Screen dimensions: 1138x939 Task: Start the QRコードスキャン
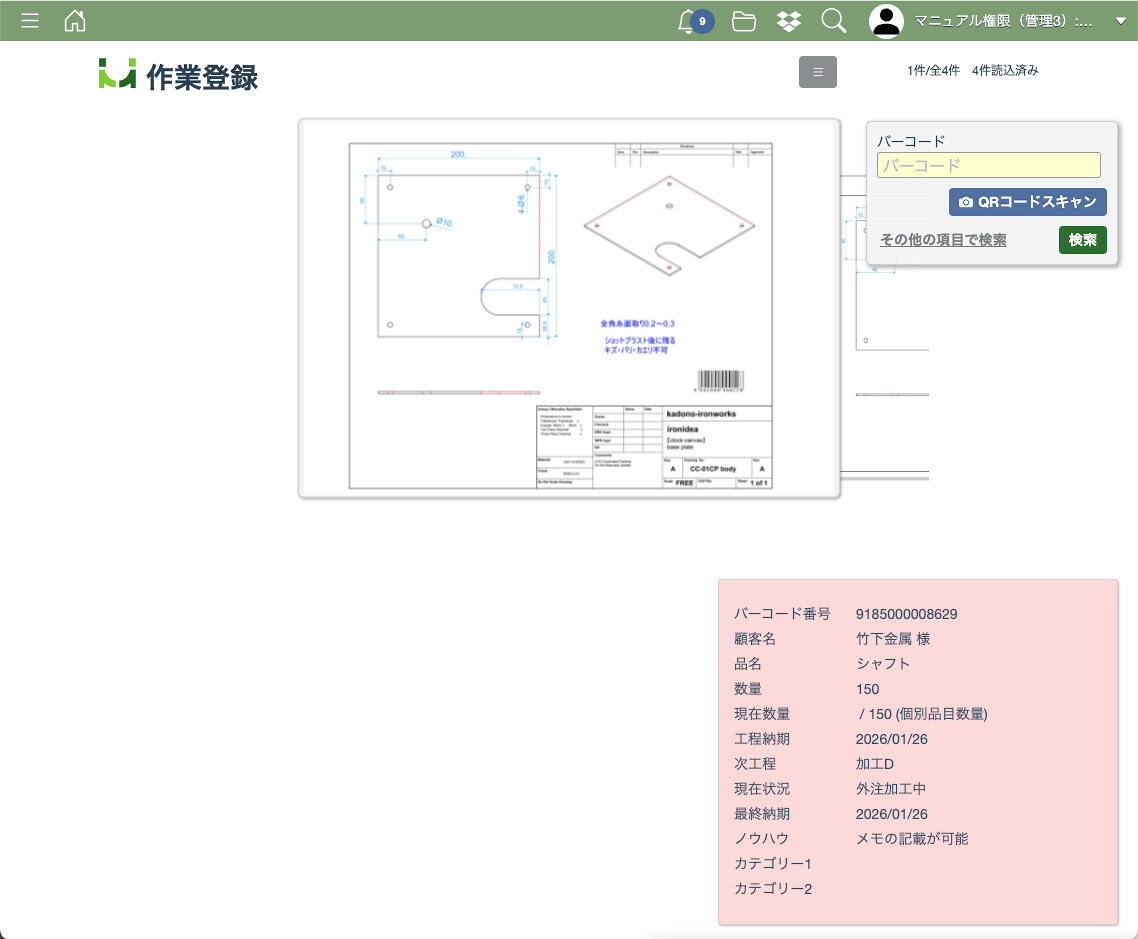coord(1027,202)
